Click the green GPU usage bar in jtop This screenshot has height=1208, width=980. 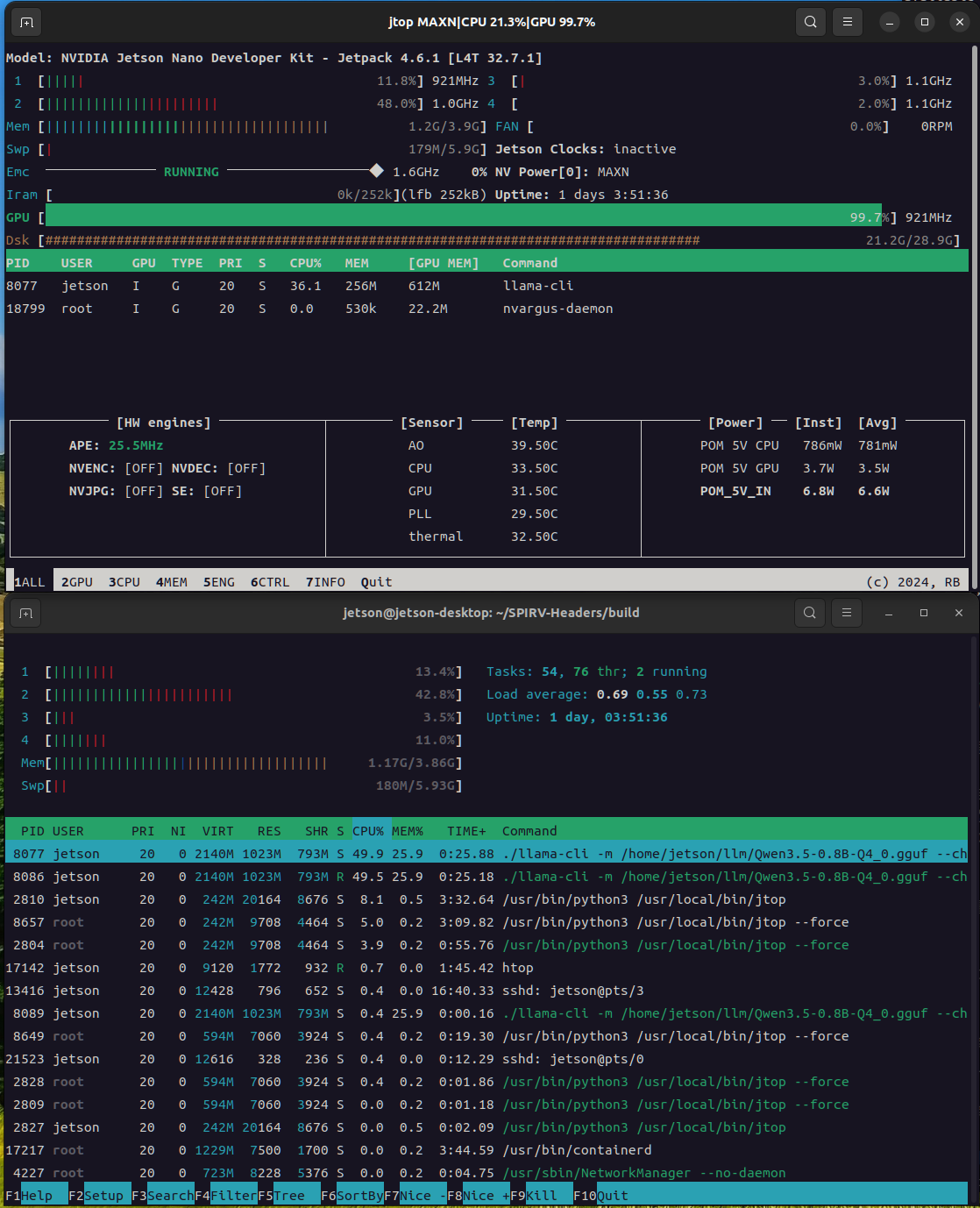click(464, 217)
